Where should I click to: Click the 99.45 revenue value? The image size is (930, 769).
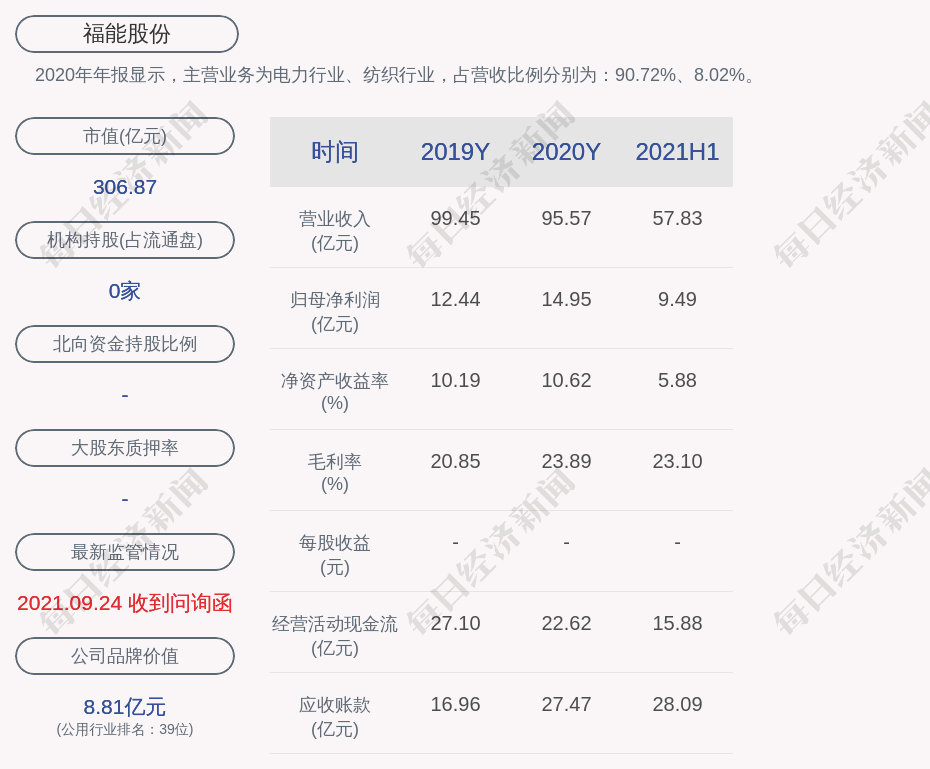[455, 218]
